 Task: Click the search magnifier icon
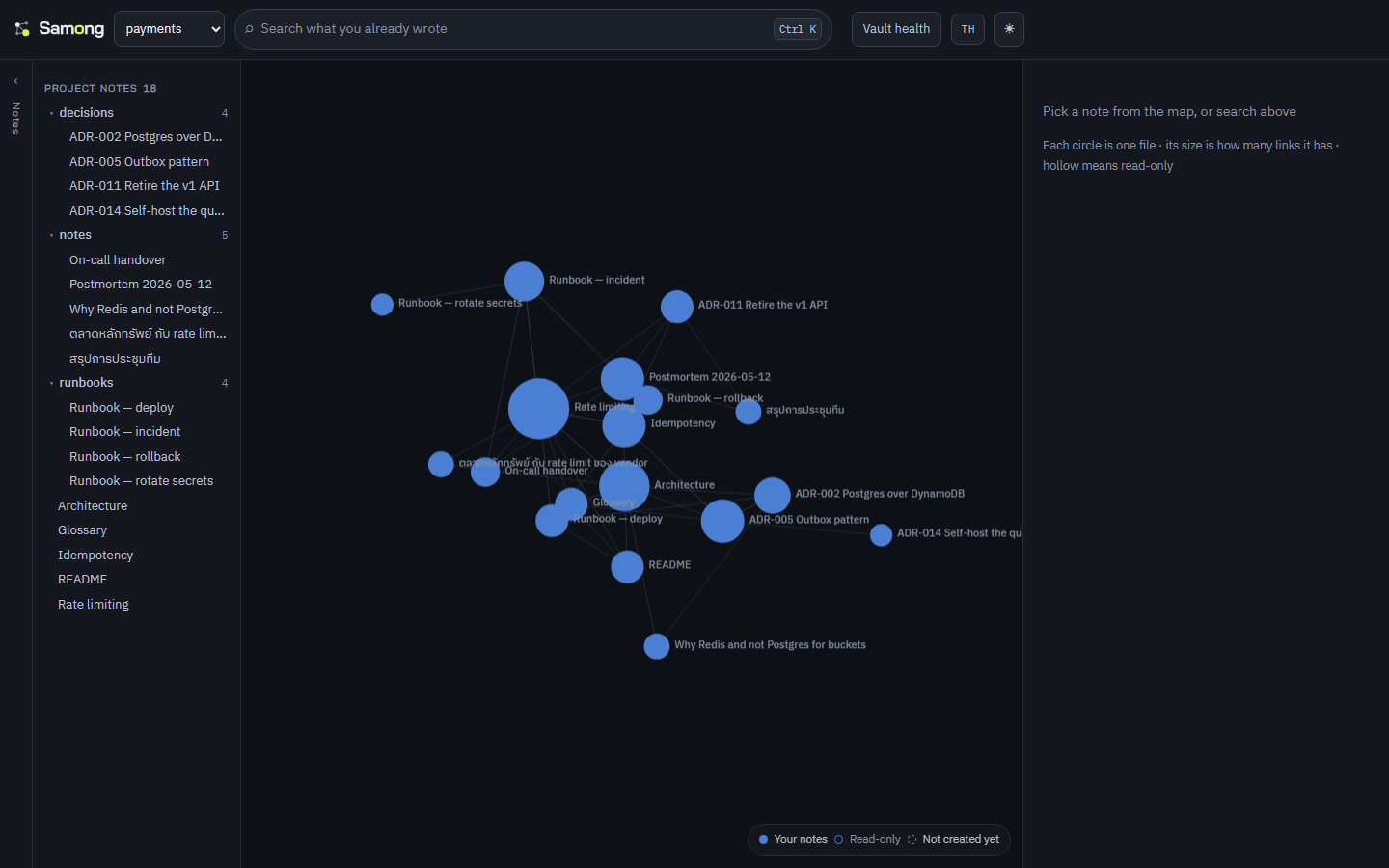249,29
